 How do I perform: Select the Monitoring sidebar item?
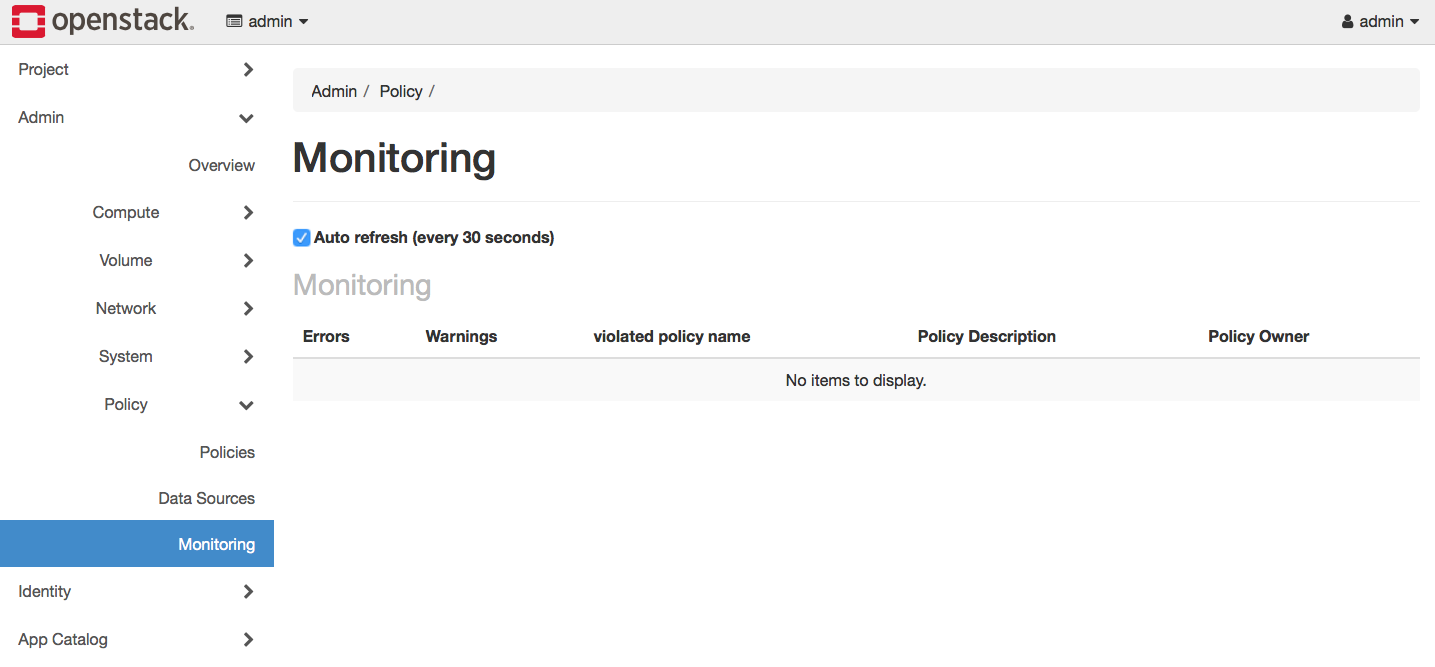(137, 544)
